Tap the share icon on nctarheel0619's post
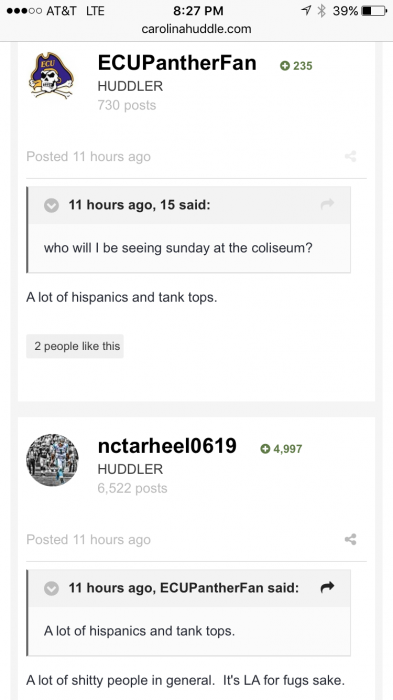393x700 pixels. tap(351, 539)
